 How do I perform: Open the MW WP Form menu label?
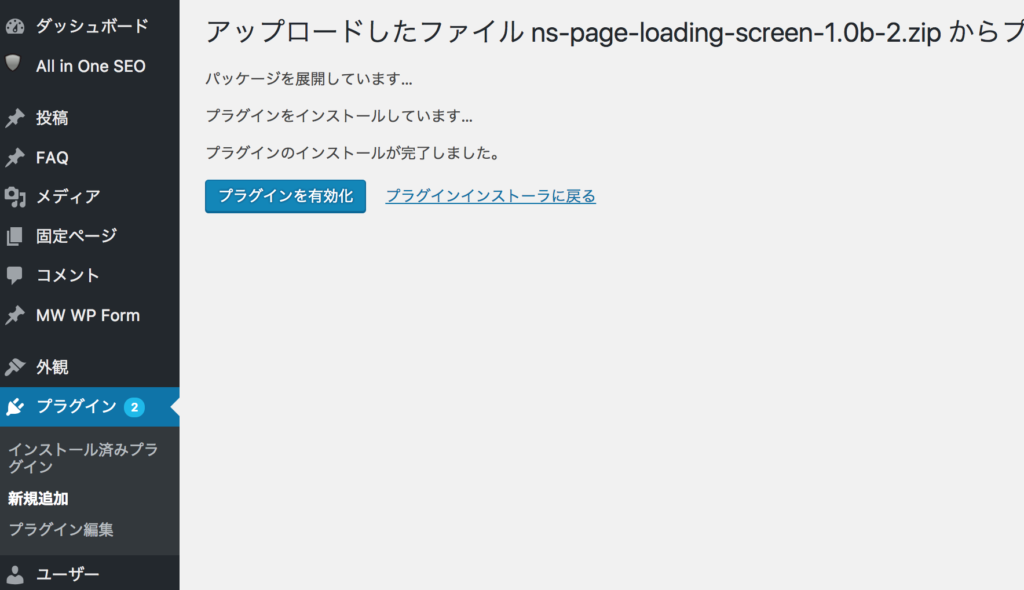tap(88, 315)
